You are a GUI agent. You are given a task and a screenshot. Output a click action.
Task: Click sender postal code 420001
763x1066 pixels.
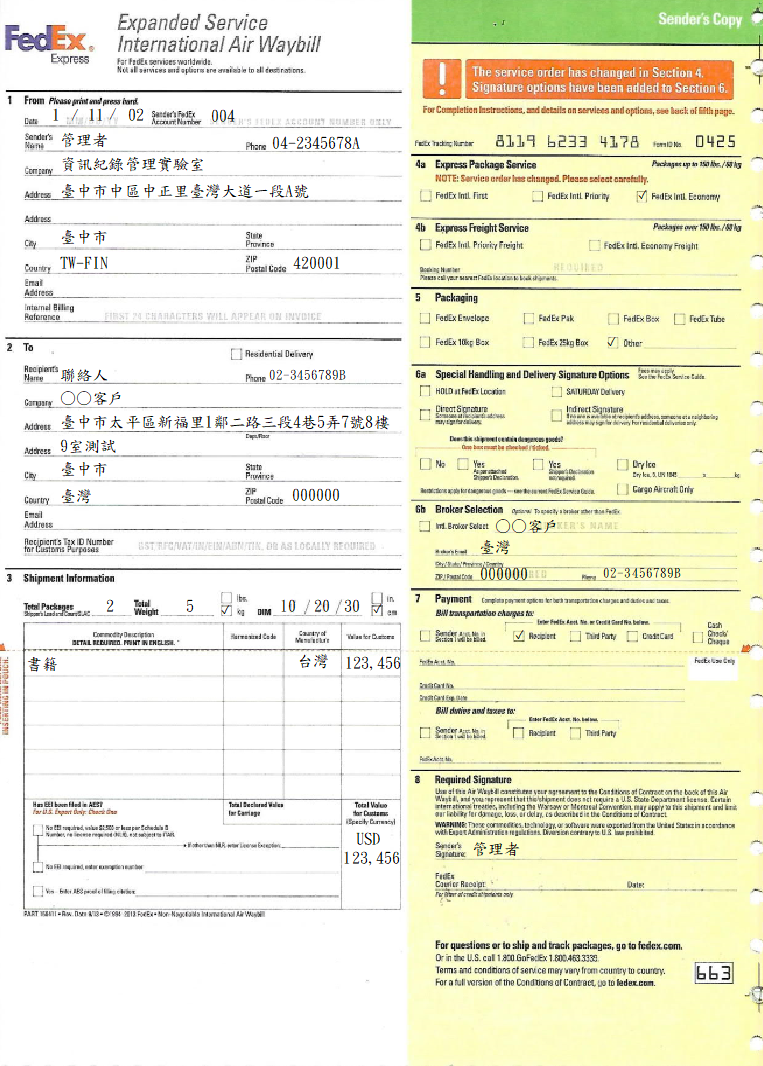click(316, 264)
